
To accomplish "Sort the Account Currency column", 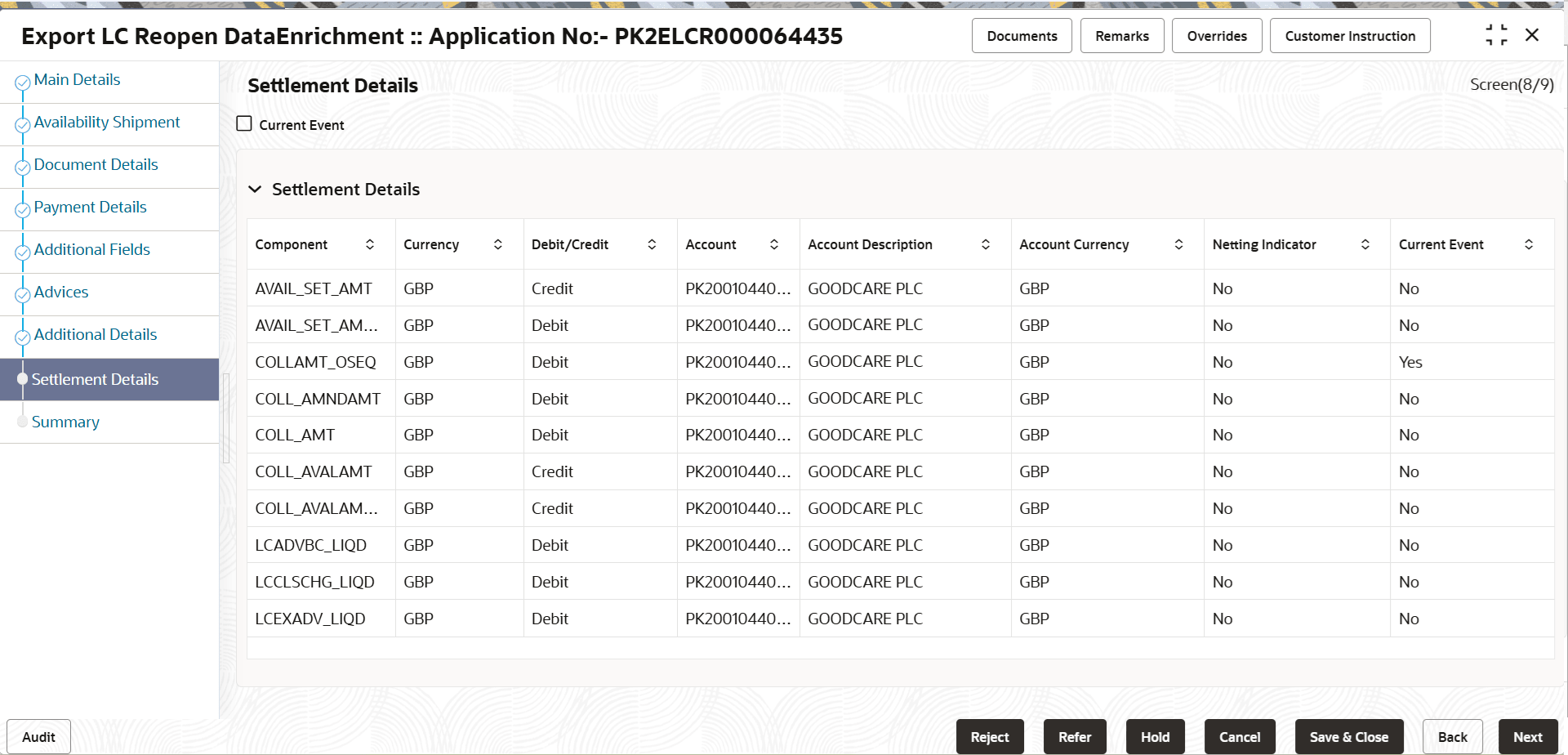I will click(1178, 243).
